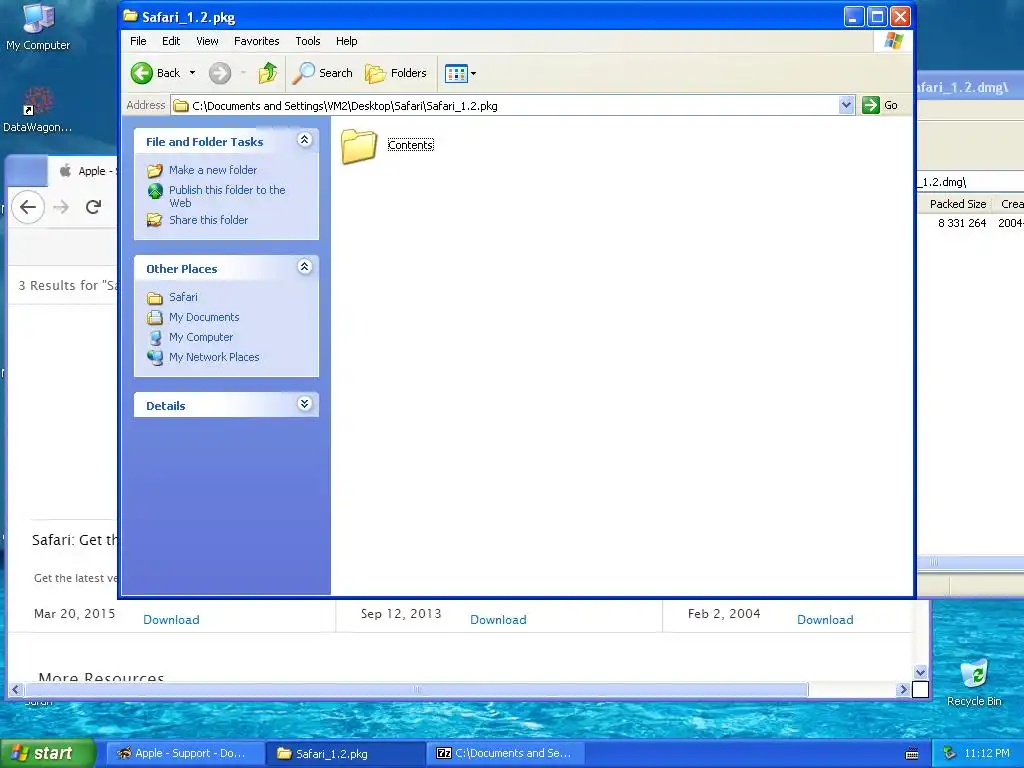Click the browser horizontal scrollbar thumb
The height and width of the screenshot is (768, 1024).
417,690
